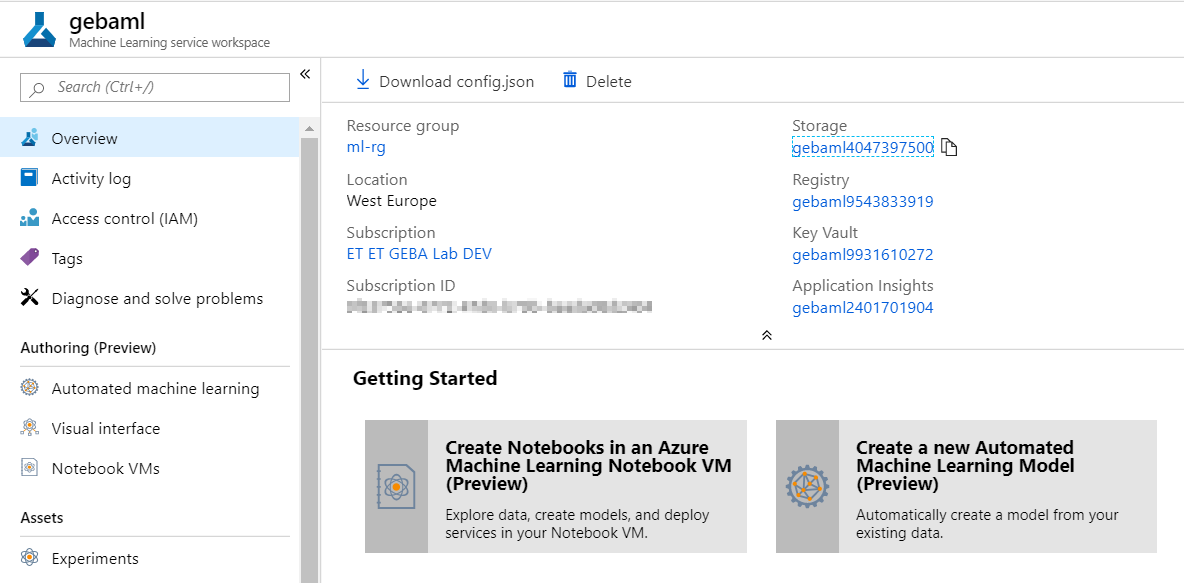This screenshot has height=583, width=1184.
Task: Click the Delete trash can icon
Action: [570, 80]
